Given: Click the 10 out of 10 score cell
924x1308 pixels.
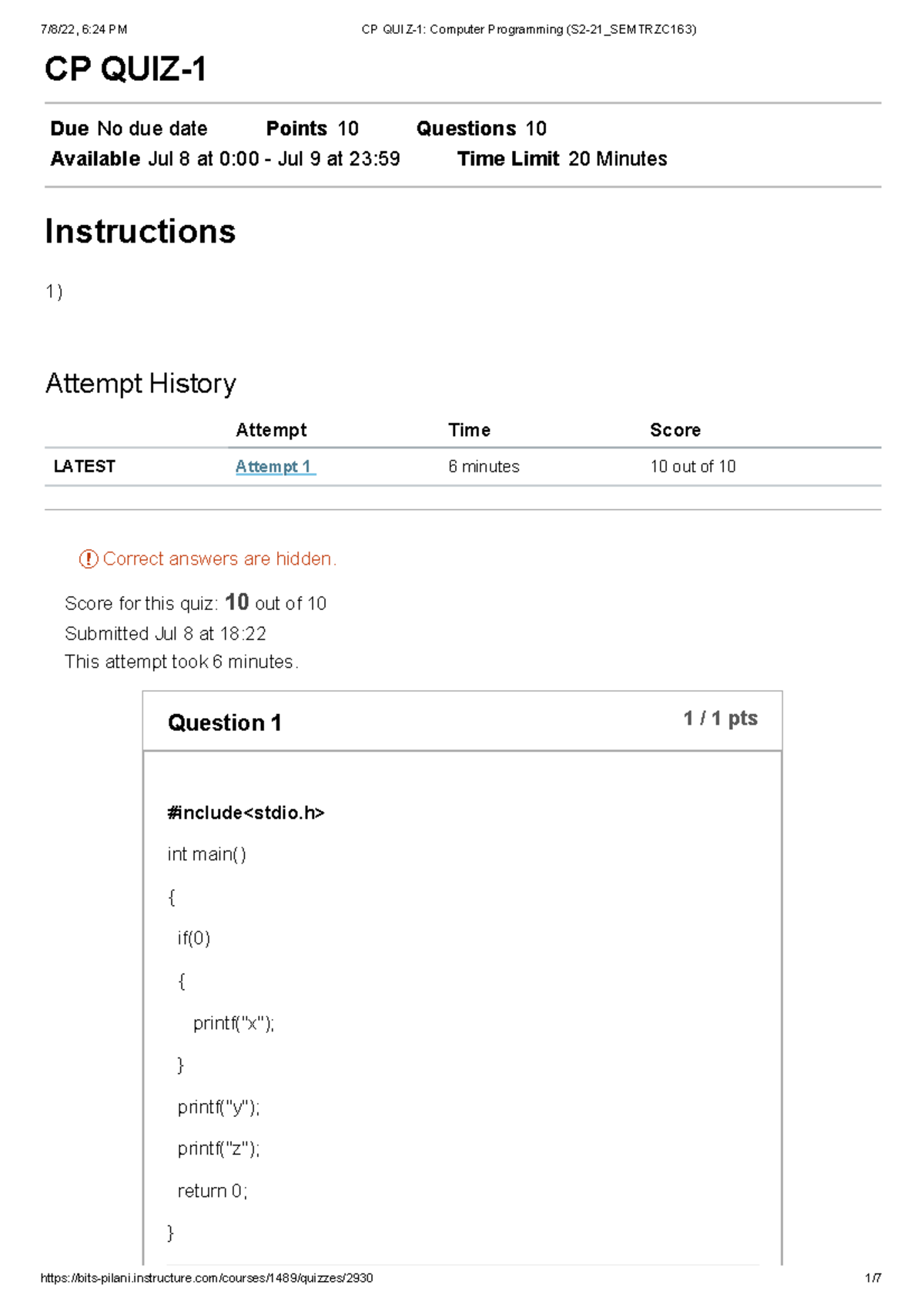Looking at the screenshot, I should click(692, 467).
